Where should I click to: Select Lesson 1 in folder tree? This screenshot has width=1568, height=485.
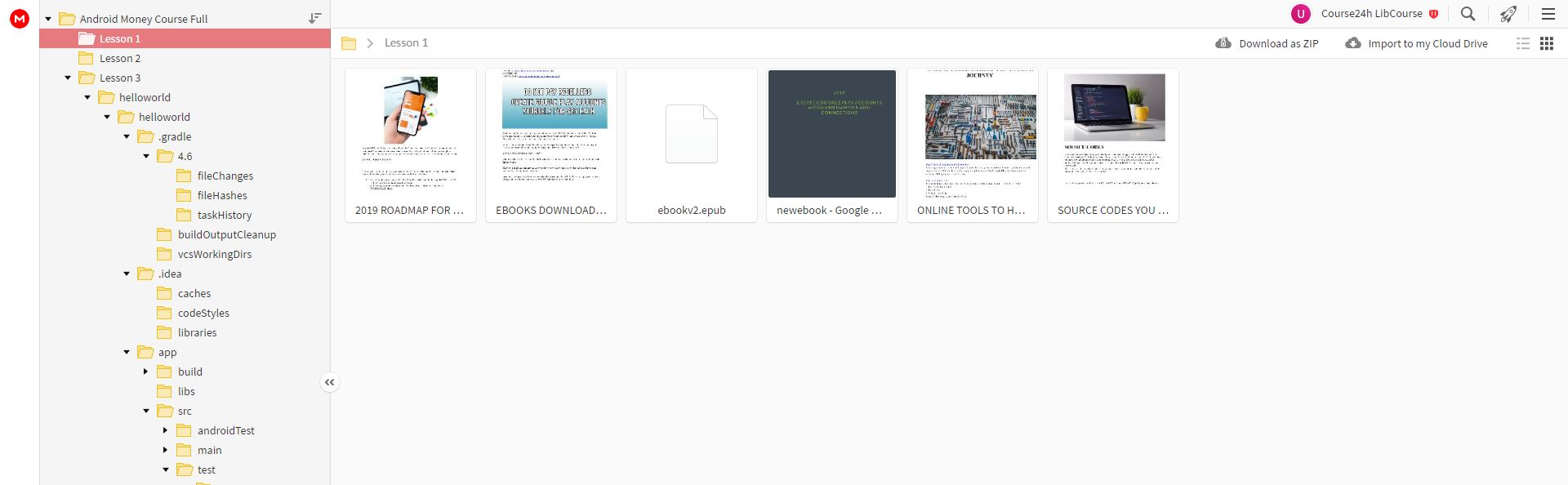pos(185,38)
